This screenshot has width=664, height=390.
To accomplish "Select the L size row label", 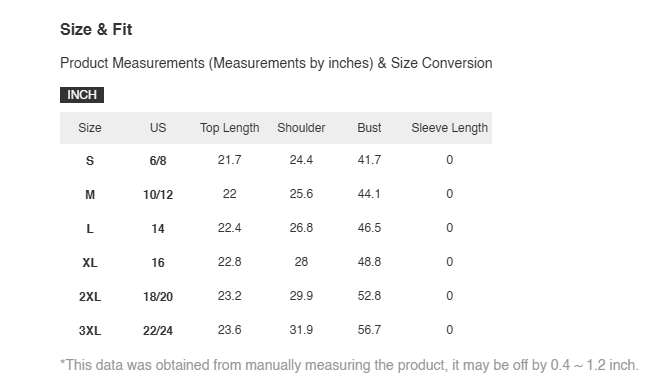I will tap(90, 229).
